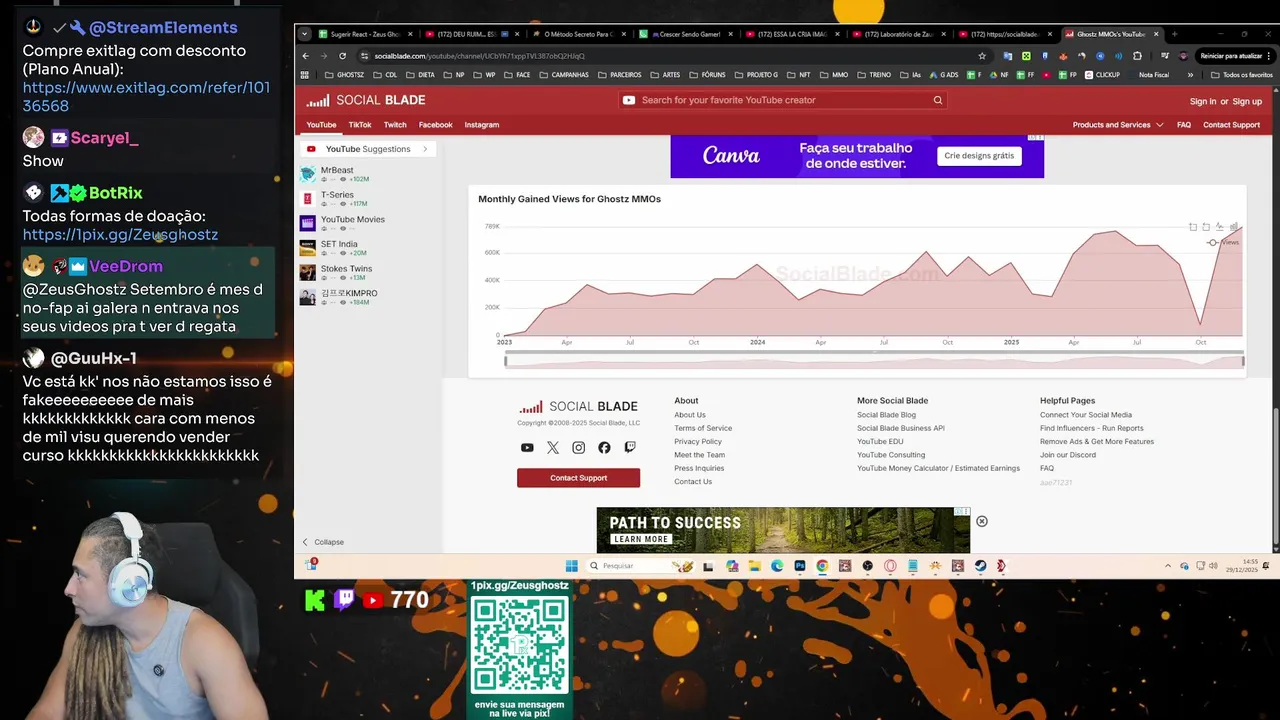1280x720 pixels.
Task: Toggle the Views legend series on chart
Action: [1223, 242]
